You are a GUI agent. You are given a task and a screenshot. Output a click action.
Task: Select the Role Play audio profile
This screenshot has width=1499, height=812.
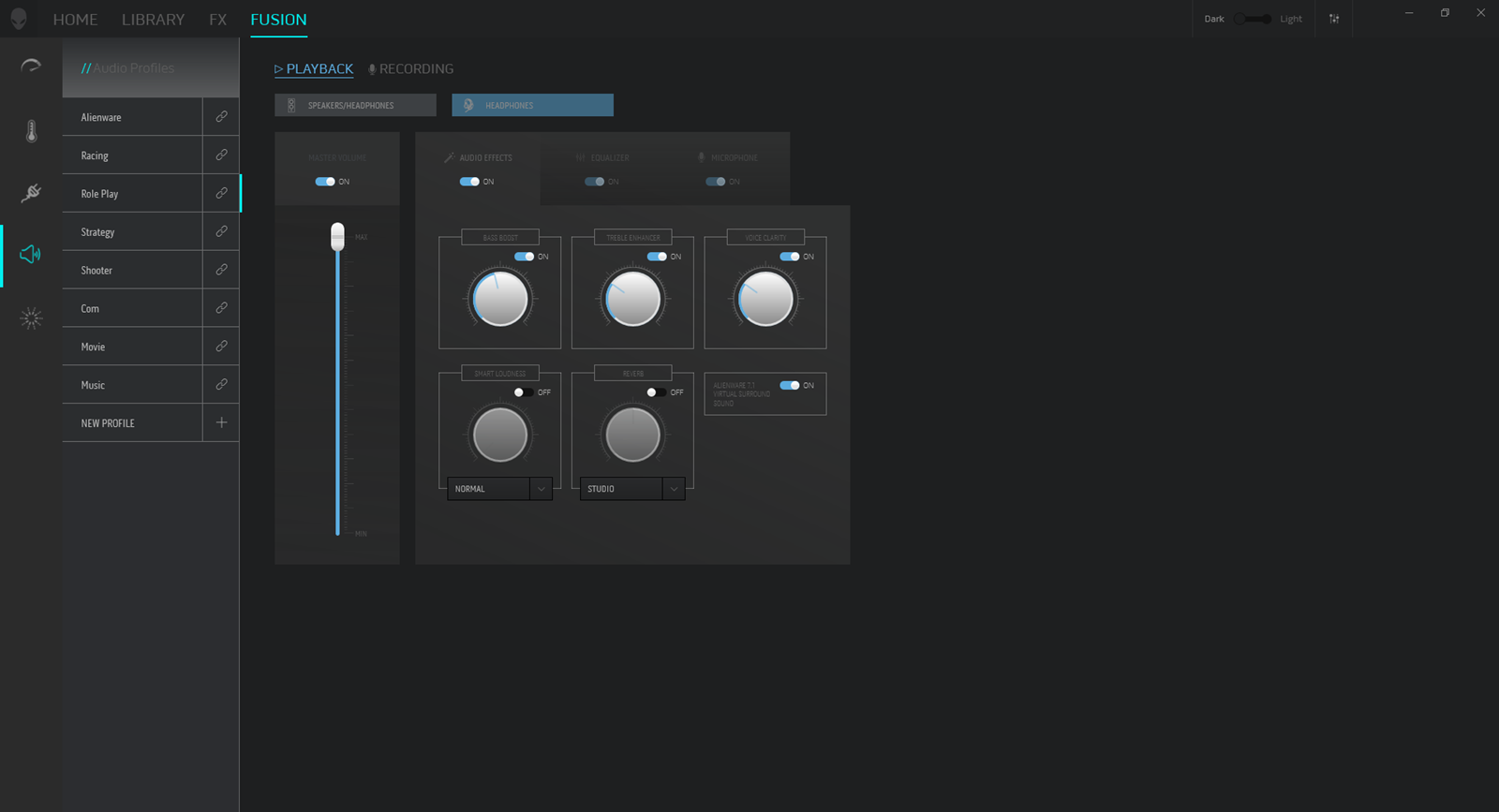pos(132,193)
